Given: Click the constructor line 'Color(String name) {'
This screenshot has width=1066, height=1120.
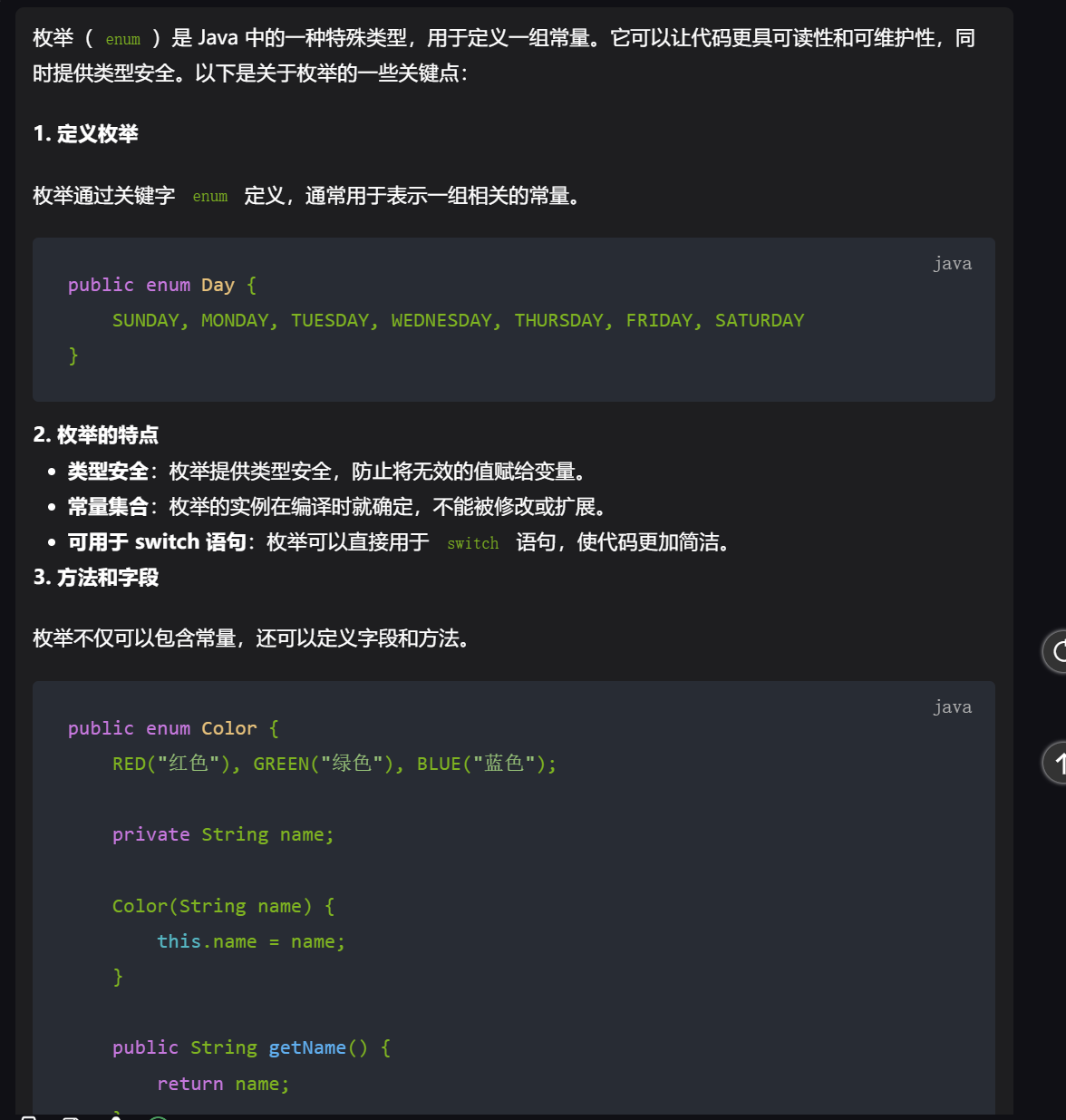Looking at the screenshot, I should (223, 906).
